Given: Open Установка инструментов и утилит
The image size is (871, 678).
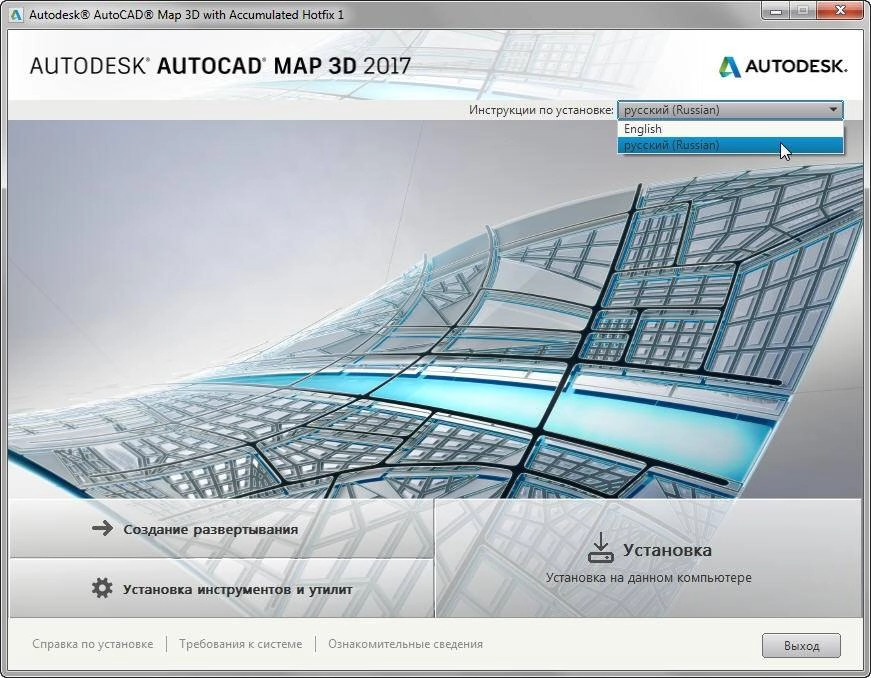Looking at the screenshot, I should click(221, 589).
